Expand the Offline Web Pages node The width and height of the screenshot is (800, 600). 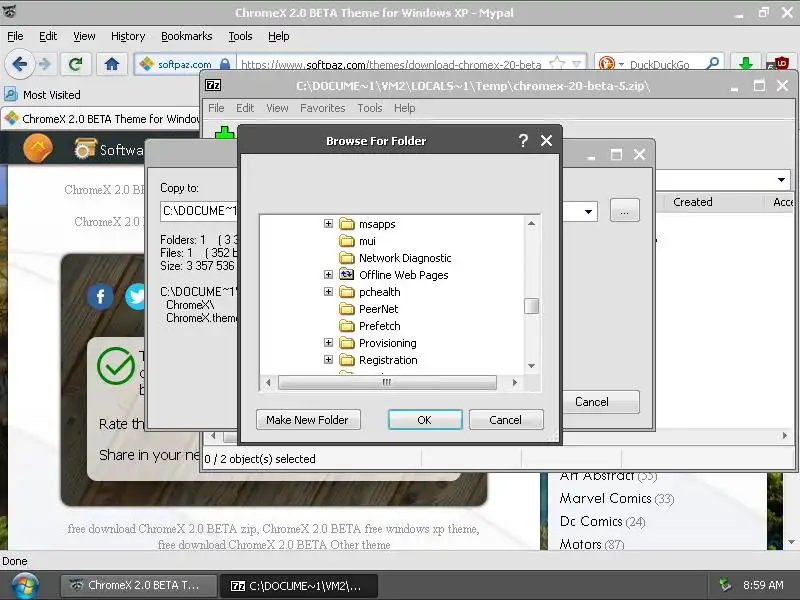tap(328, 274)
